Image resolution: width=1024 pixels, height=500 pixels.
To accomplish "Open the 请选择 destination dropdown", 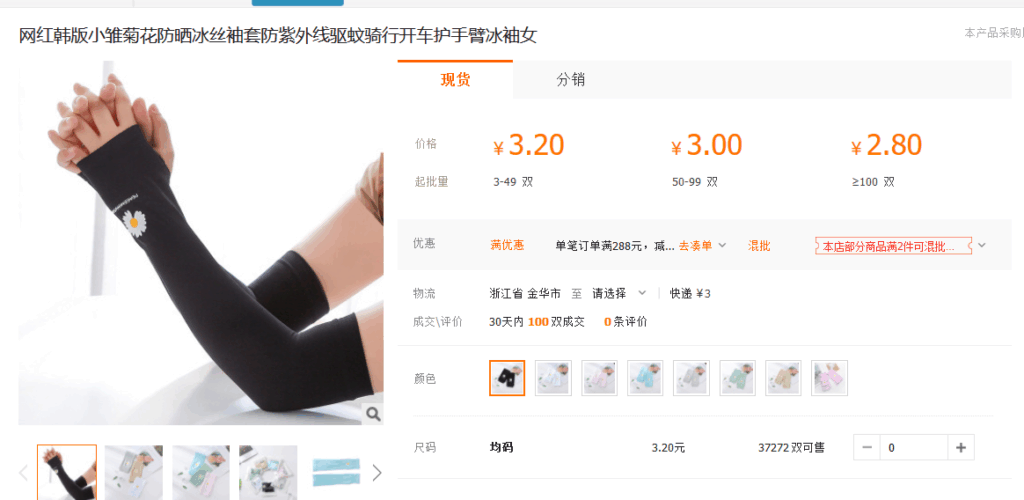I will 619,294.
